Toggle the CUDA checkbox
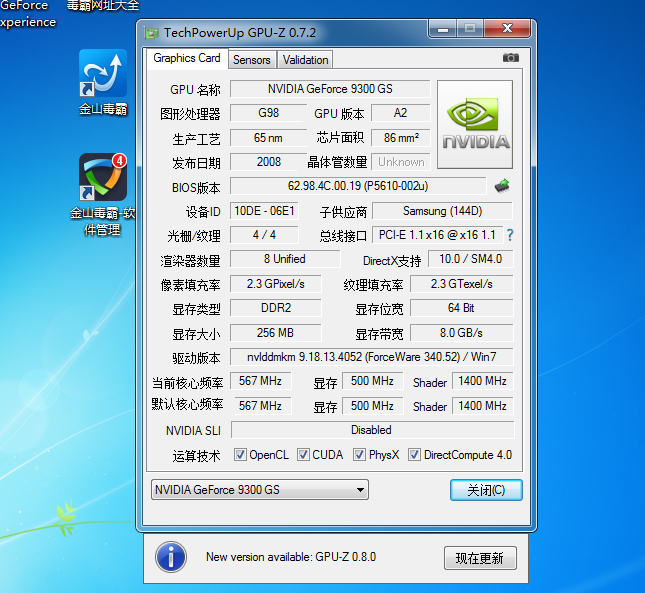This screenshot has height=593, width=645. coord(304,455)
